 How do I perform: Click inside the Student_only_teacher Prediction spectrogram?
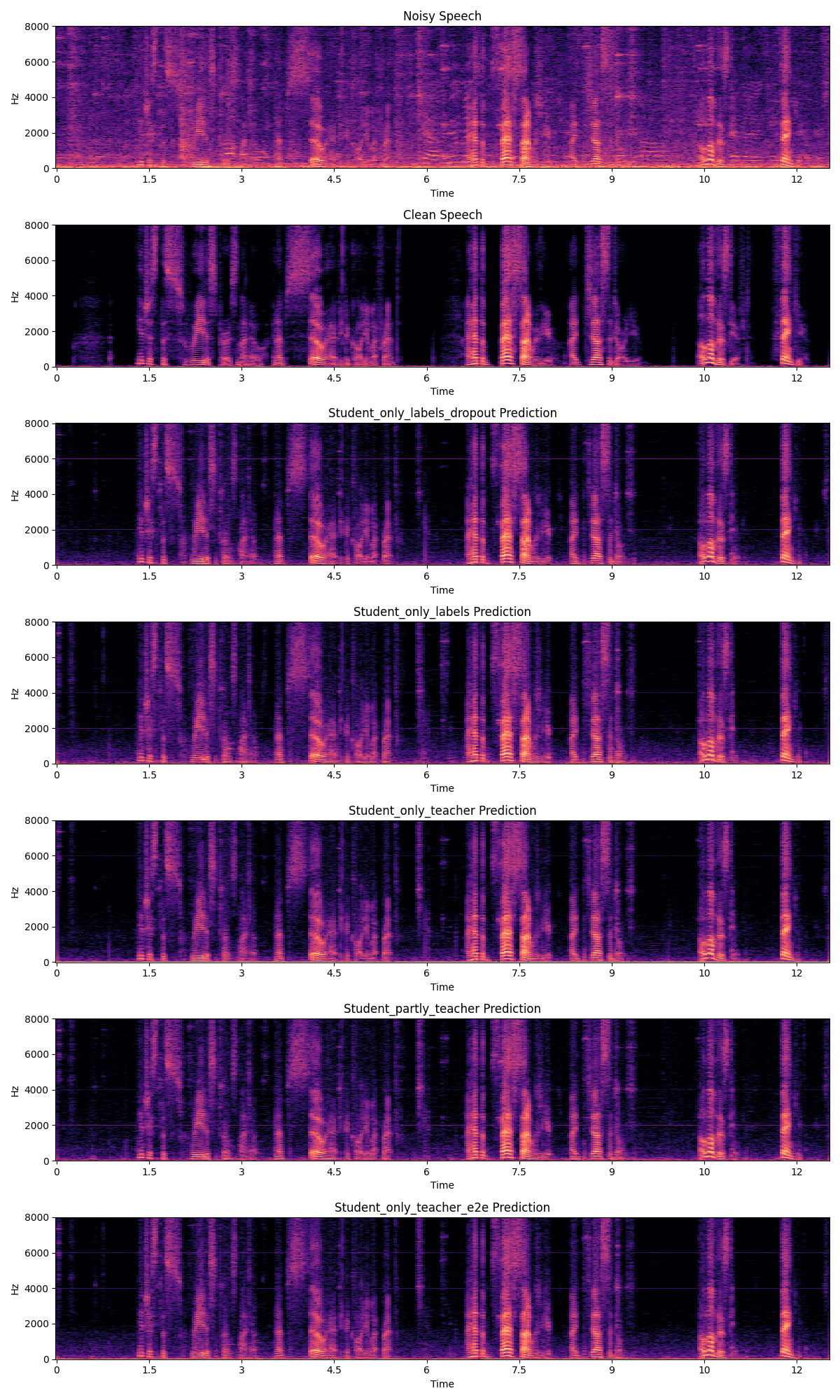[442, 891]
